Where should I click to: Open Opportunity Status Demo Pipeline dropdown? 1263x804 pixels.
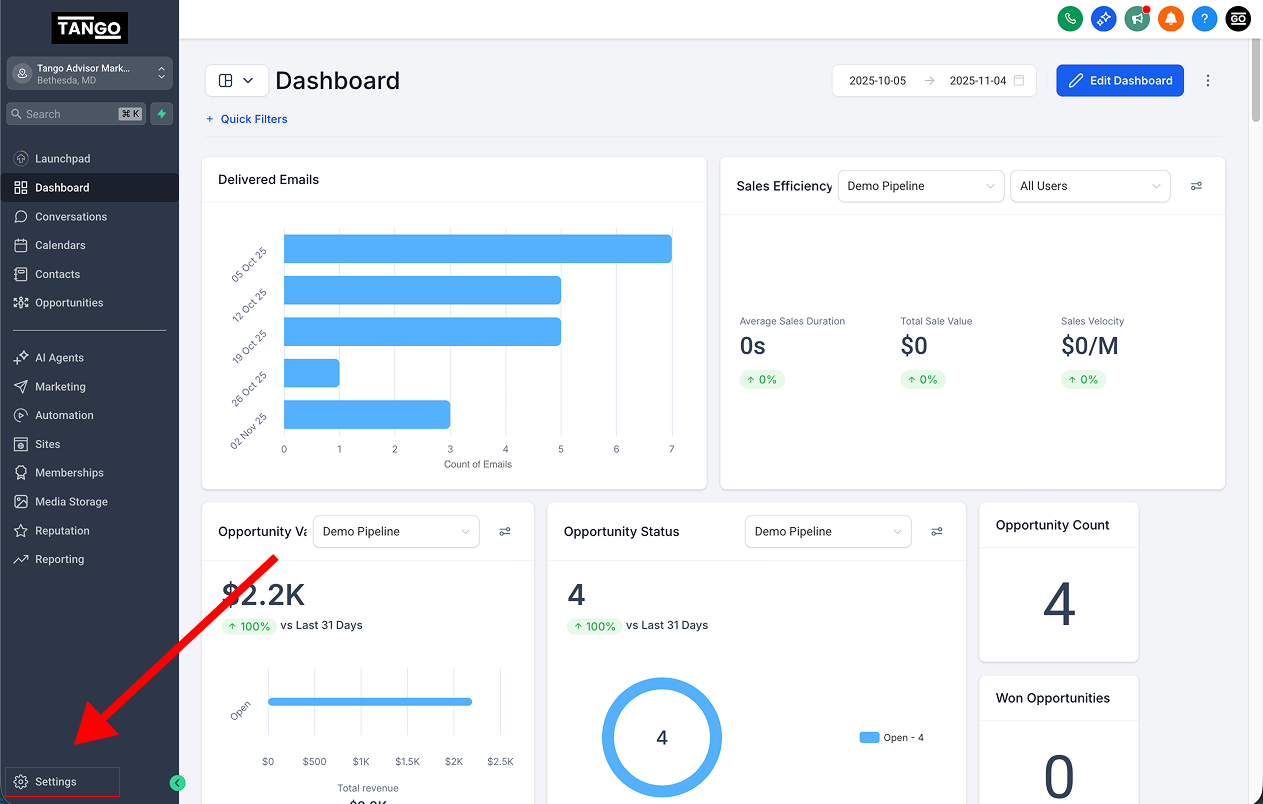[x=828, y=532]
